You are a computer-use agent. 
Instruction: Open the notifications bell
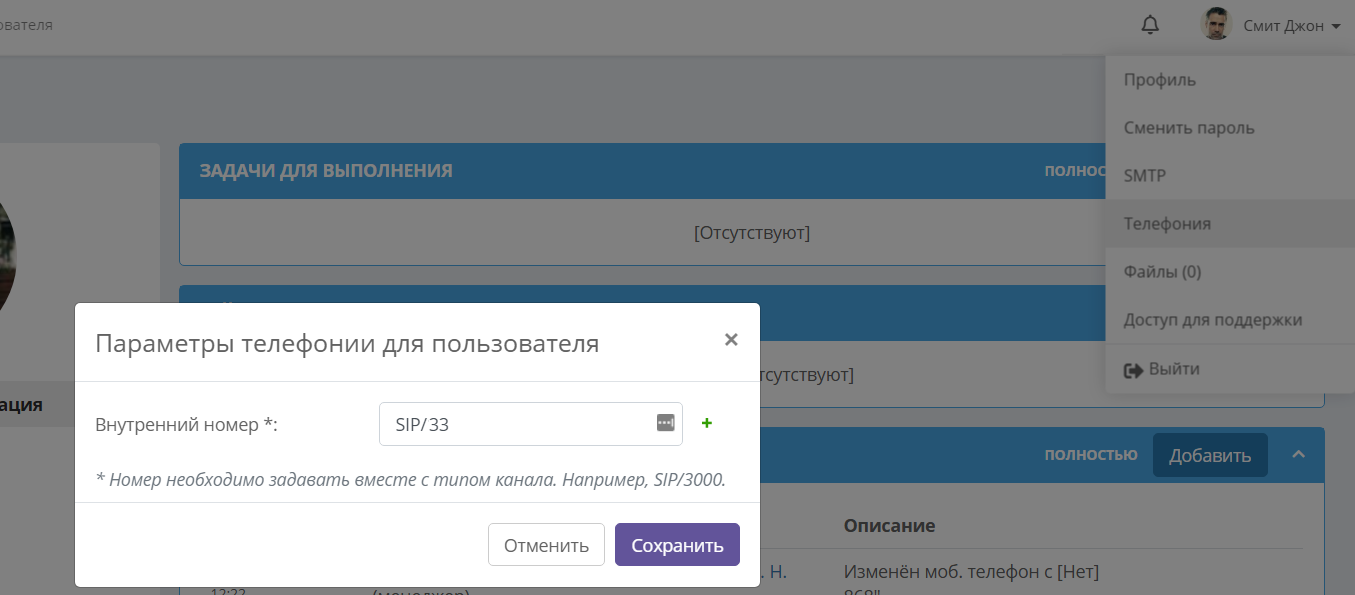(x=1151, y=25)
